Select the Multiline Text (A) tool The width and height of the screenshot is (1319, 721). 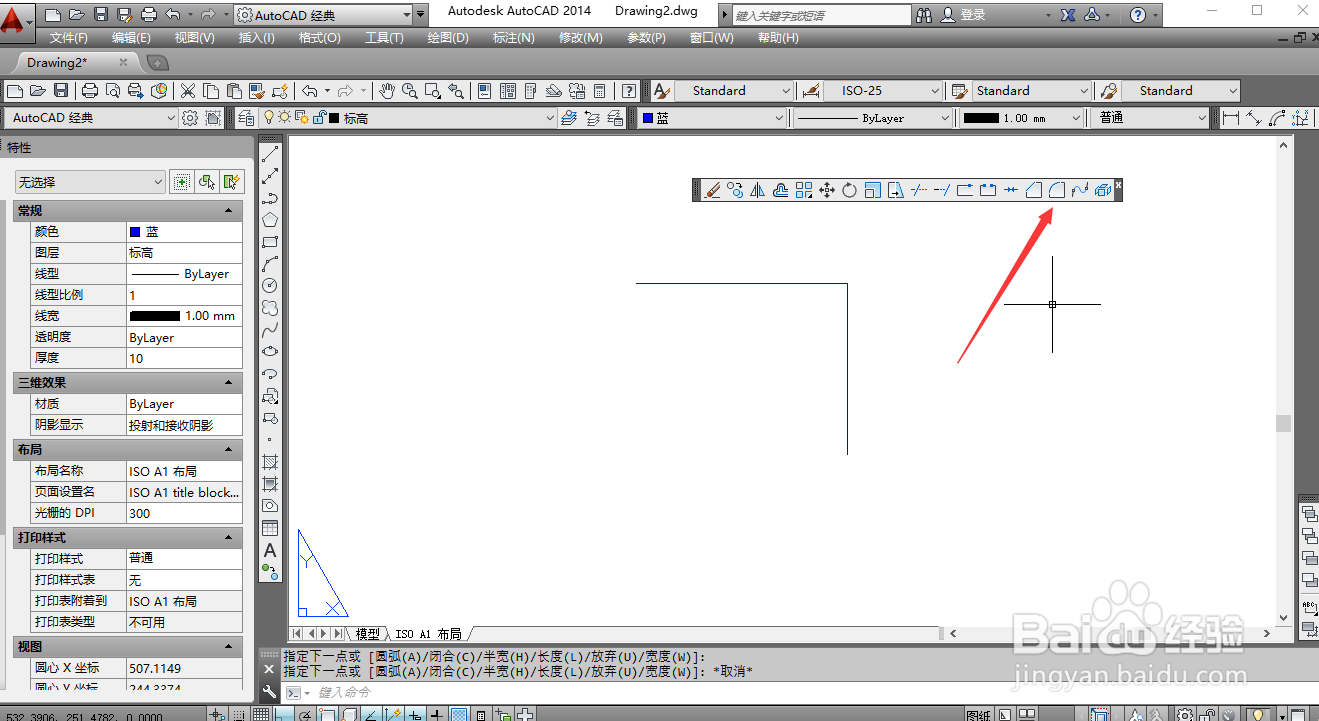coord(270,550)
